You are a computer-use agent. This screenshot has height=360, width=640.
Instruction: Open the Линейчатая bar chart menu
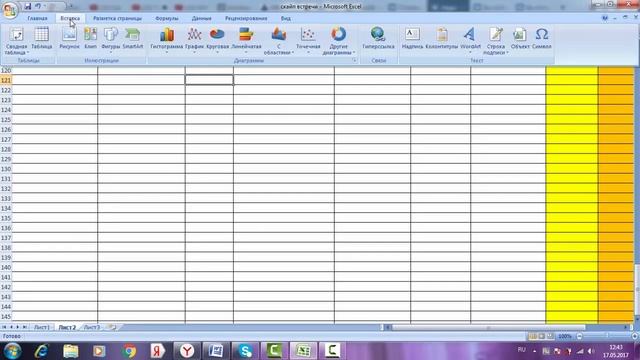(246, 40)
